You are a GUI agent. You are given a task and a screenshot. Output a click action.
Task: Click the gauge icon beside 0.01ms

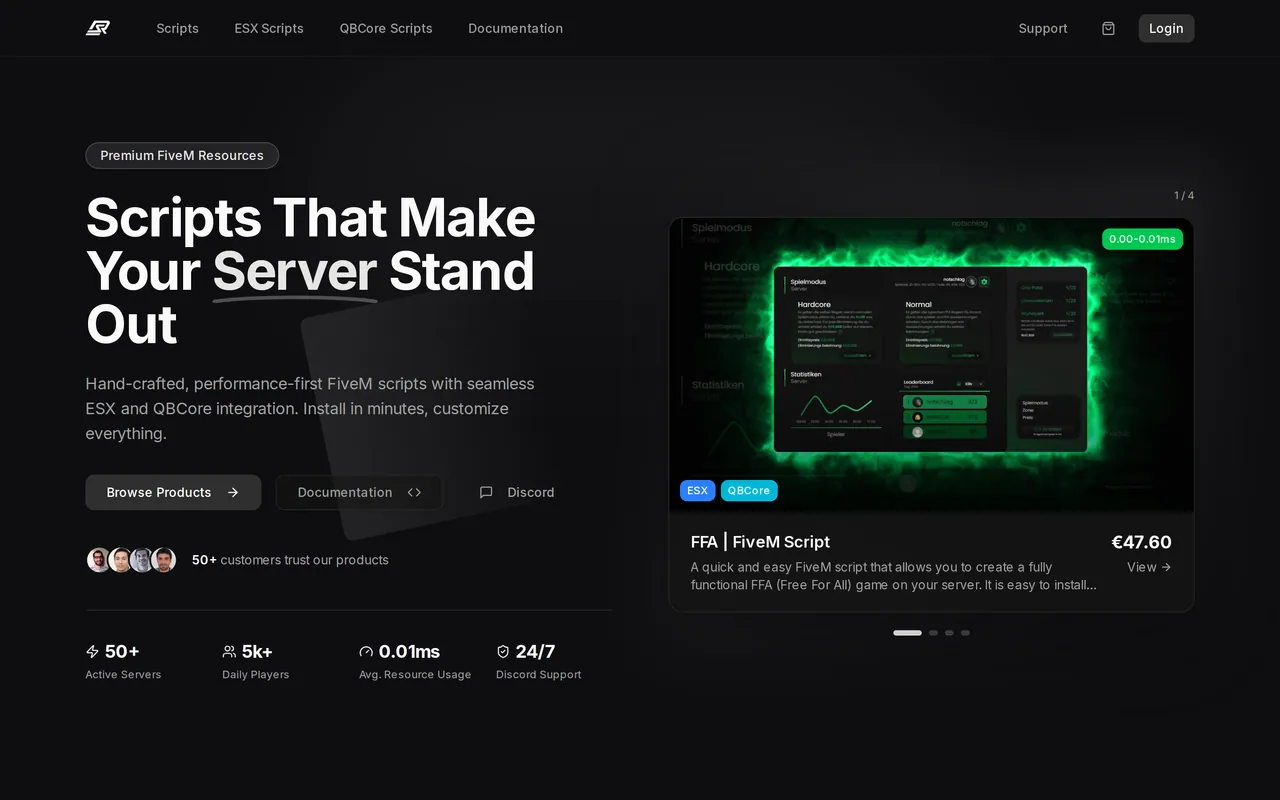click(x=366, y=652)
